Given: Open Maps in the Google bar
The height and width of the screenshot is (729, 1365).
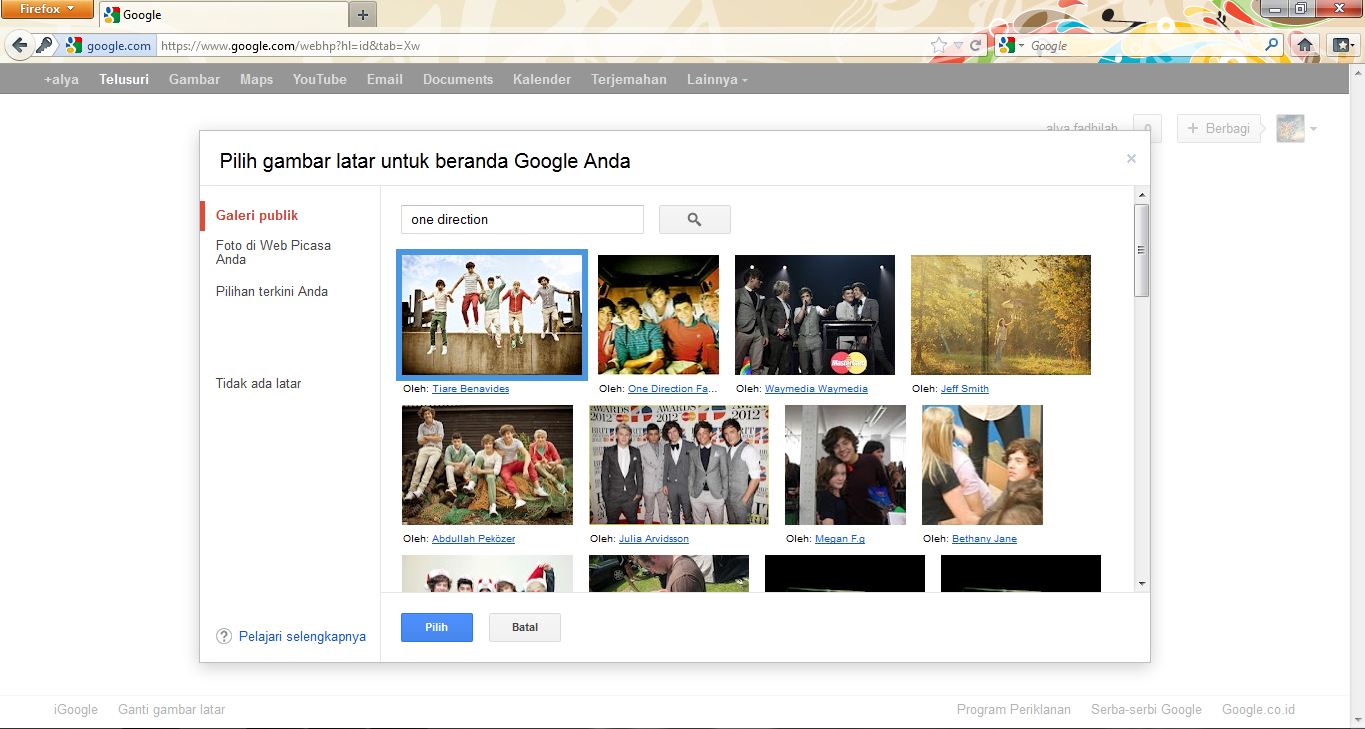Looking at the screenshot, I should [256, 79].
